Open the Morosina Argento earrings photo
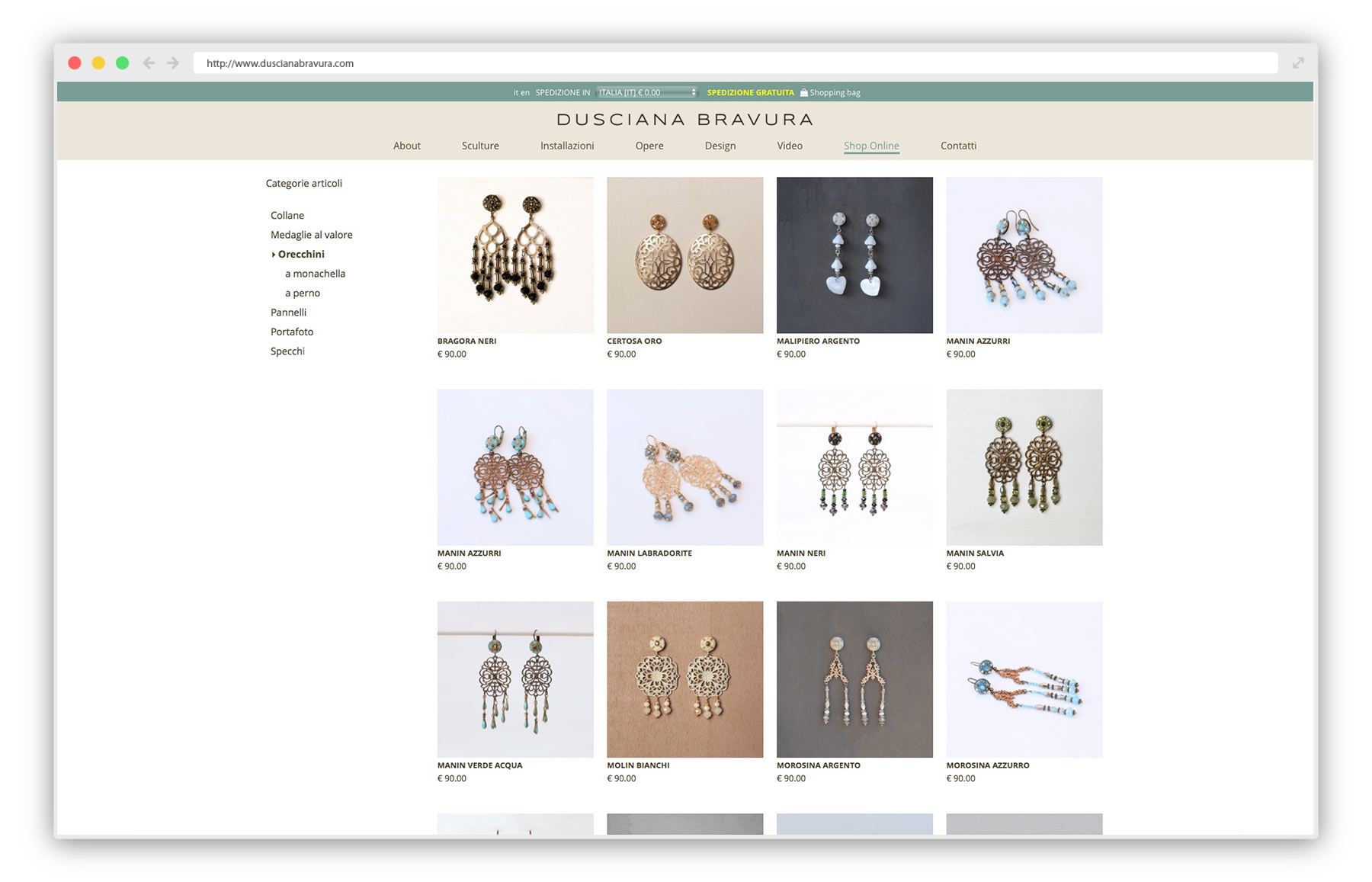1372x882 pixels. coord(854,679)
